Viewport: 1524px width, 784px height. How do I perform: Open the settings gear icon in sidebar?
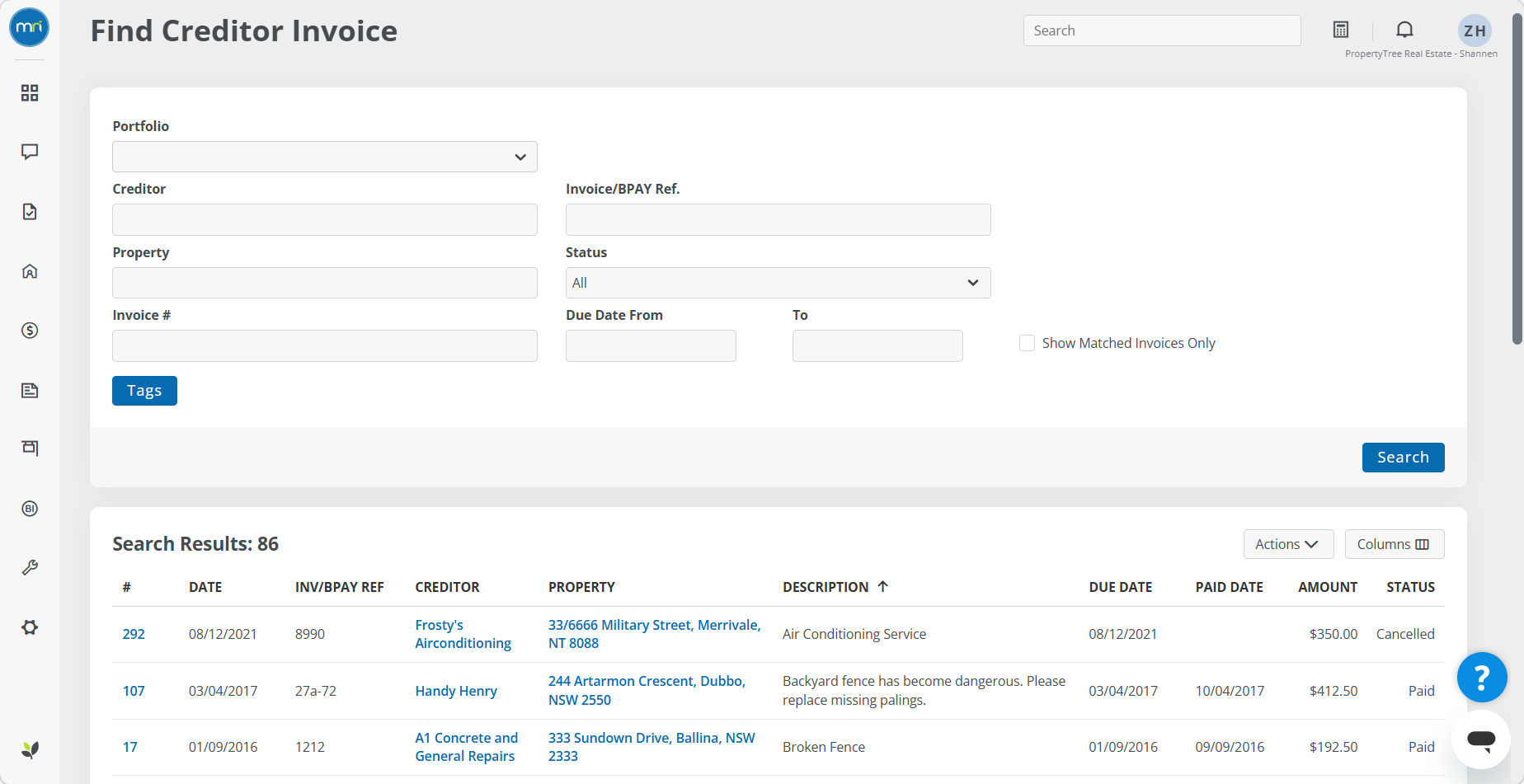coord(30,627)
